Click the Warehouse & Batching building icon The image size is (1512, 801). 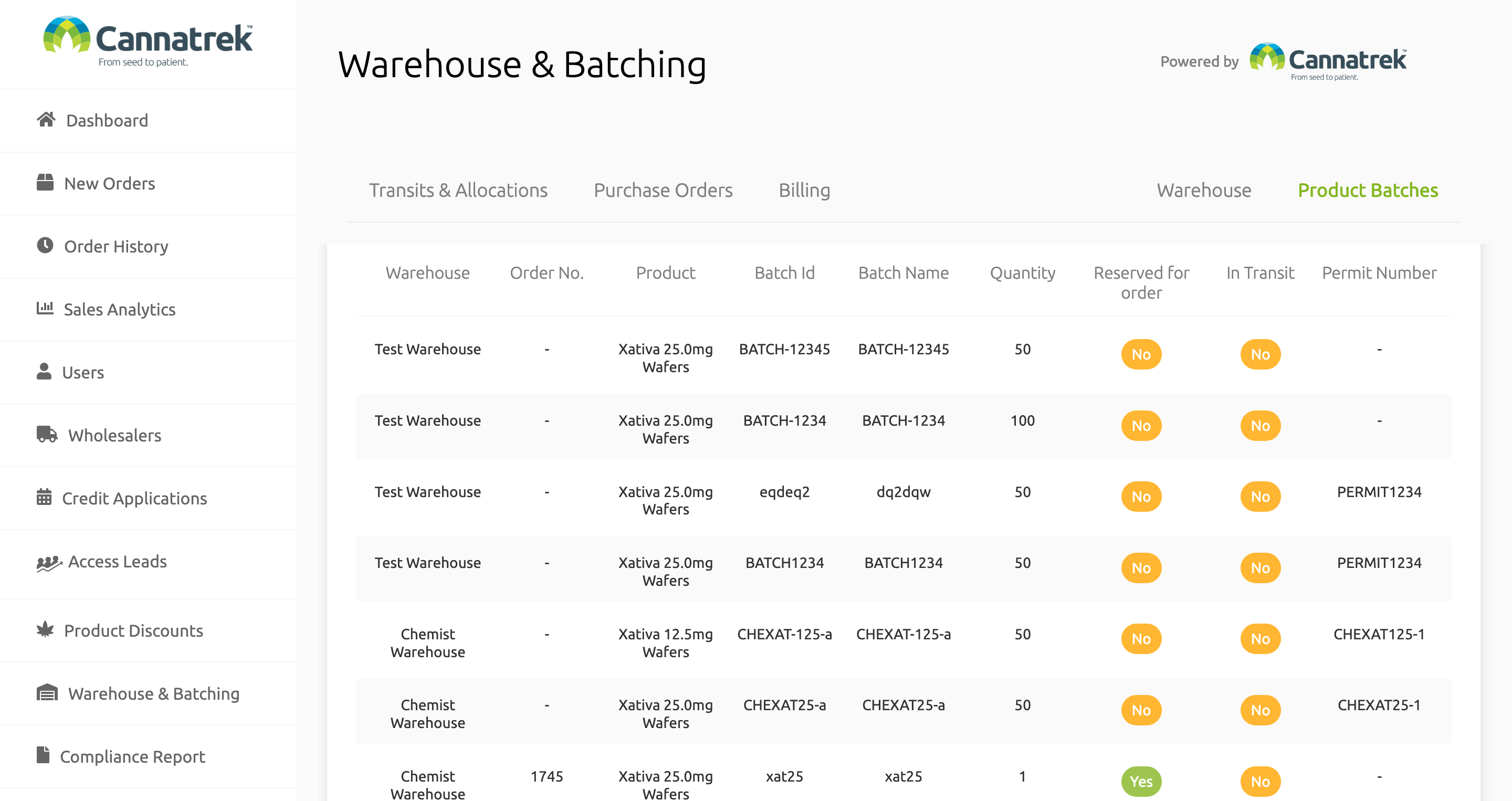click(x=47, y=692)
